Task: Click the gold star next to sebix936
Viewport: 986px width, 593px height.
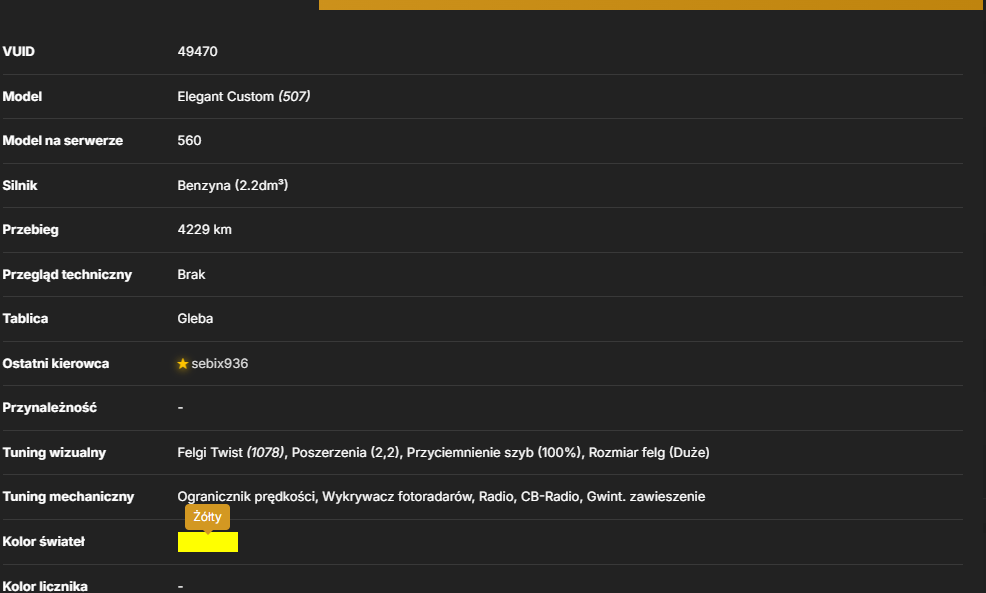Action: pos(183,363)
